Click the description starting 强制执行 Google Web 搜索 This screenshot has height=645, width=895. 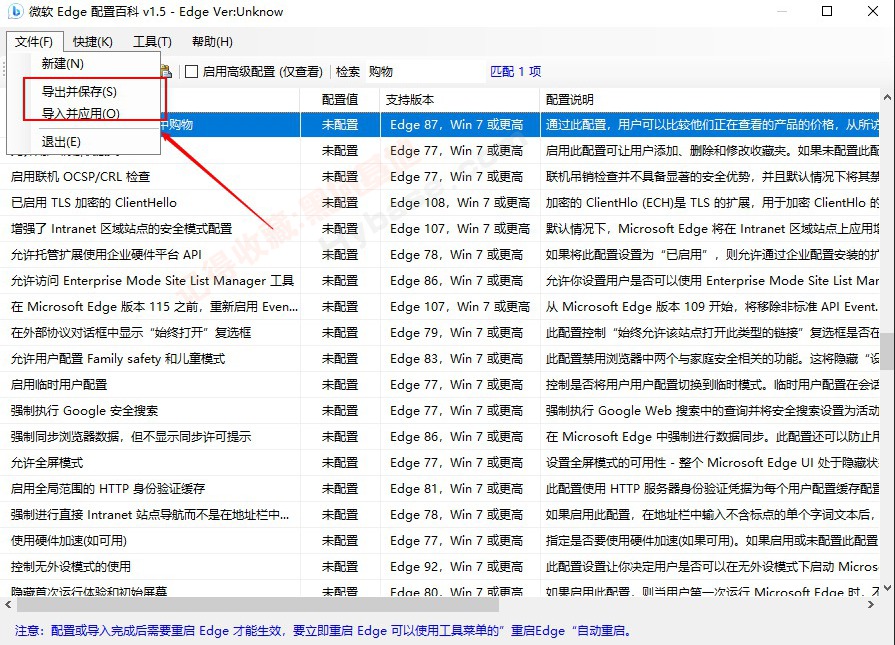pos(712,410)
